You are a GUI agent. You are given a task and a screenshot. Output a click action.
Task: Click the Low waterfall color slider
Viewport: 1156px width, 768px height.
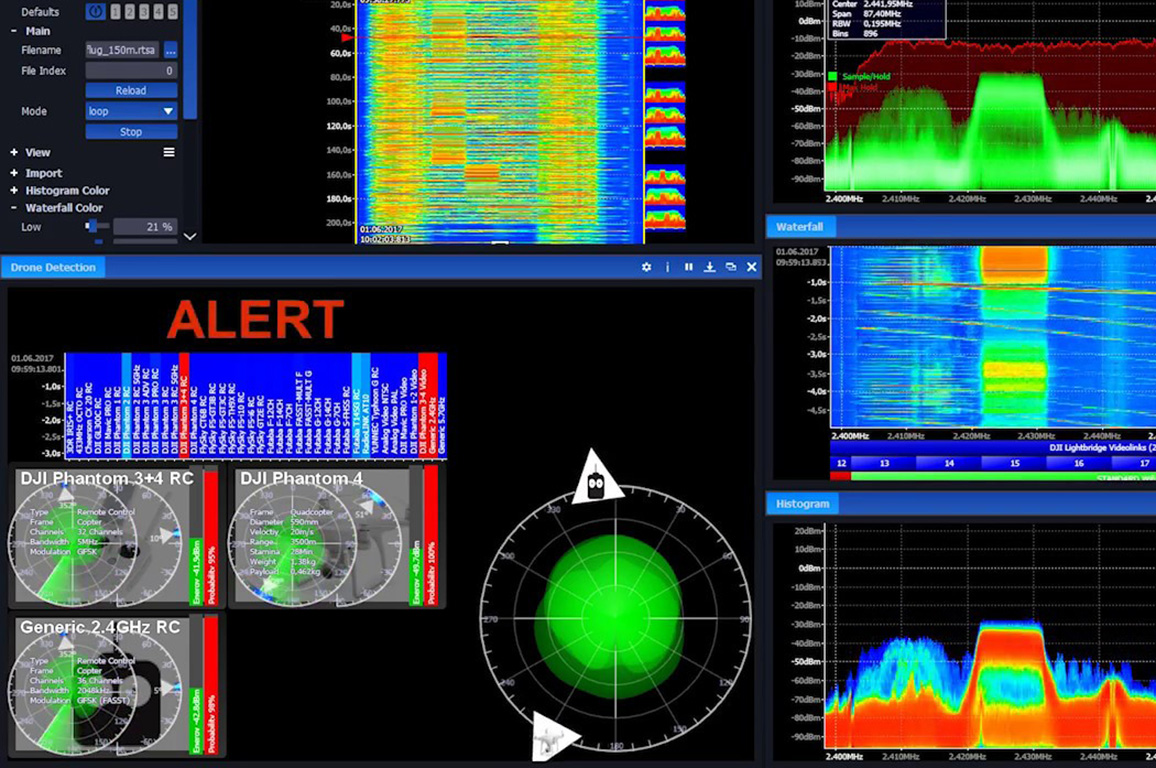point(97,226)
